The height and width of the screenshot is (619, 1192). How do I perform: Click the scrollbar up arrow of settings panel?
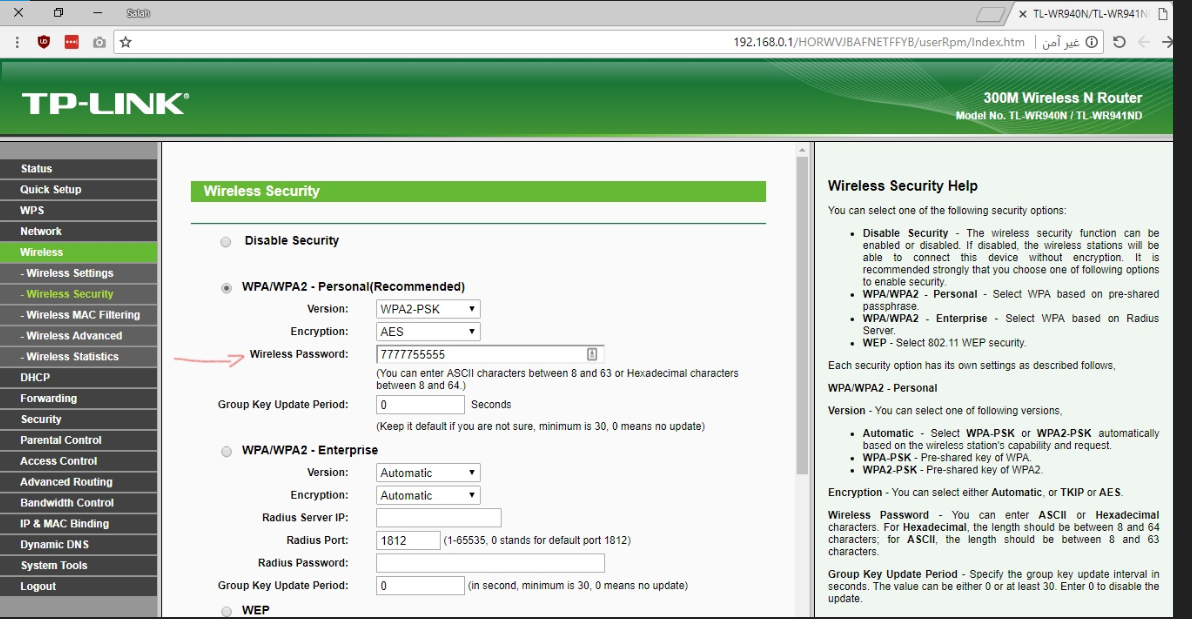pyautogui.click(x=802, y=151)
